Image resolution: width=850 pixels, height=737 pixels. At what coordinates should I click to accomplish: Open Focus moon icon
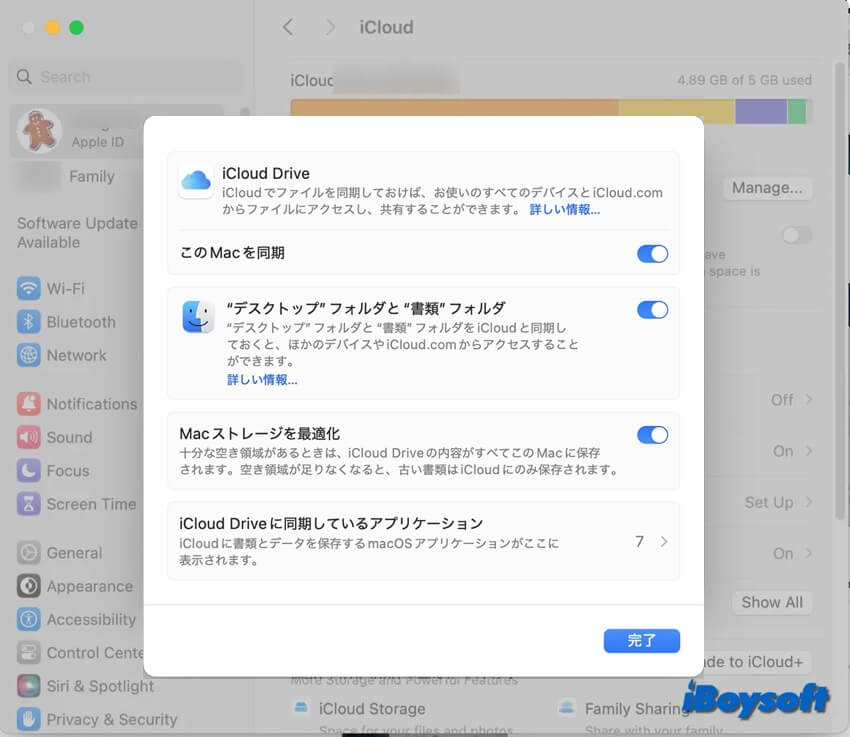[28, 471]
